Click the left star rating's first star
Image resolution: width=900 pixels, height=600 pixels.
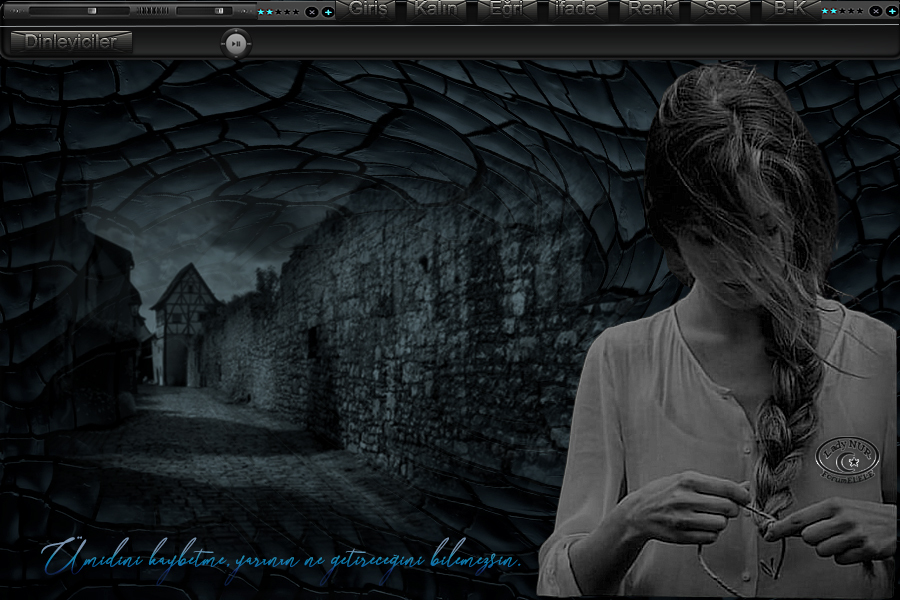[261, 11]
